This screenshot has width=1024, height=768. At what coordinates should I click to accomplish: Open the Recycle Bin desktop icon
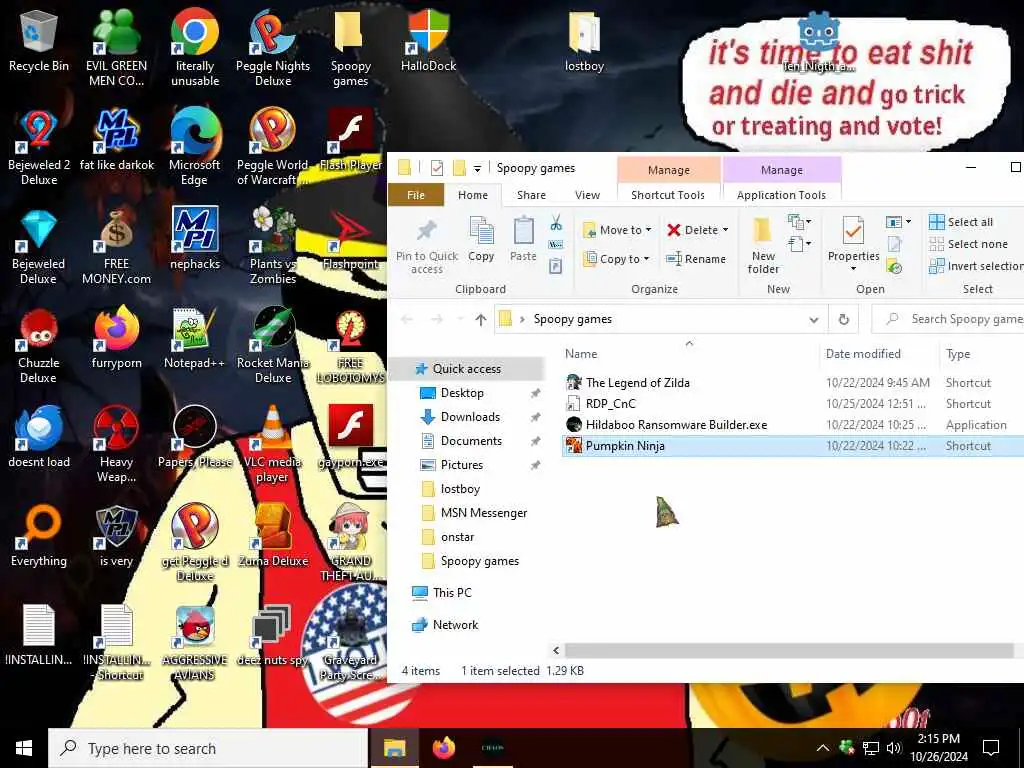(39, 40)
